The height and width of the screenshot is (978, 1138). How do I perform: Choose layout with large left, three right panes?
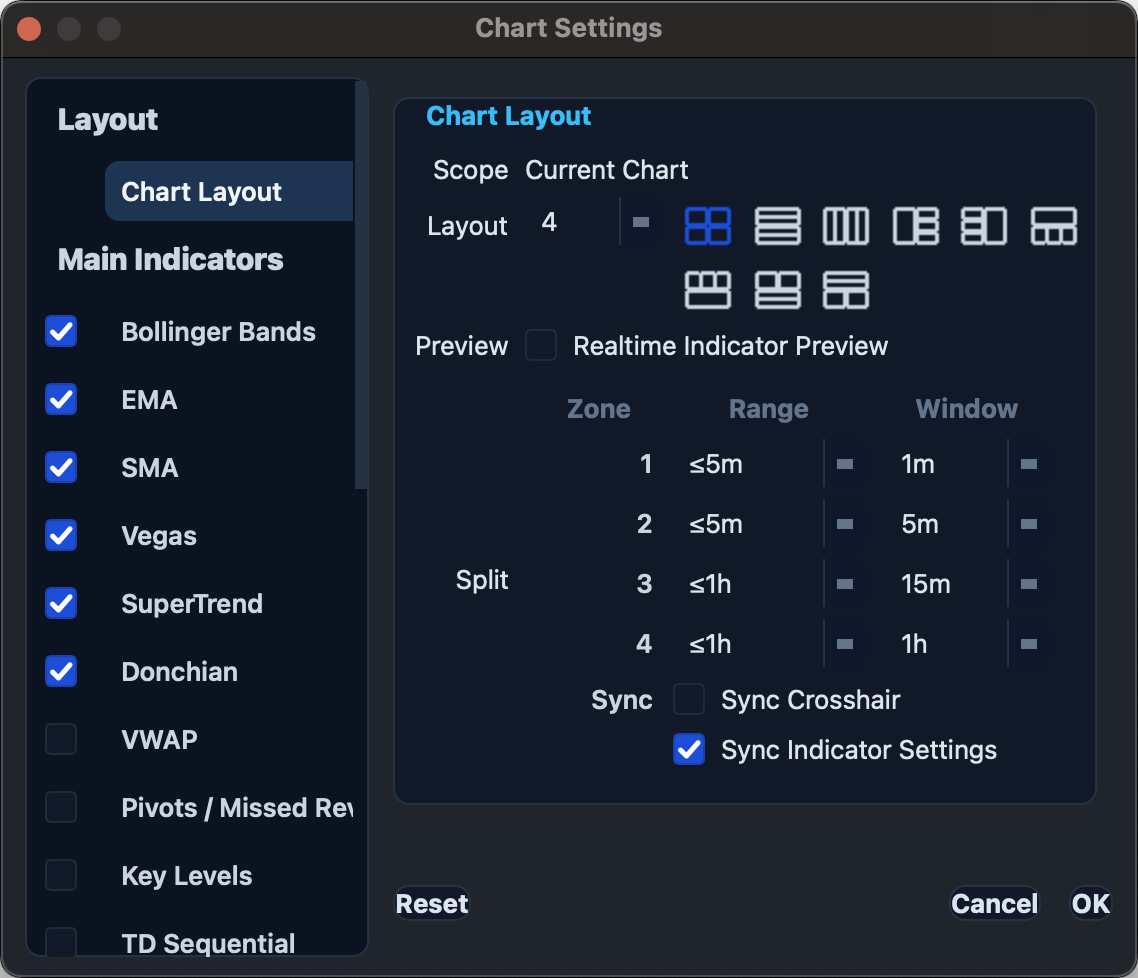915,226
